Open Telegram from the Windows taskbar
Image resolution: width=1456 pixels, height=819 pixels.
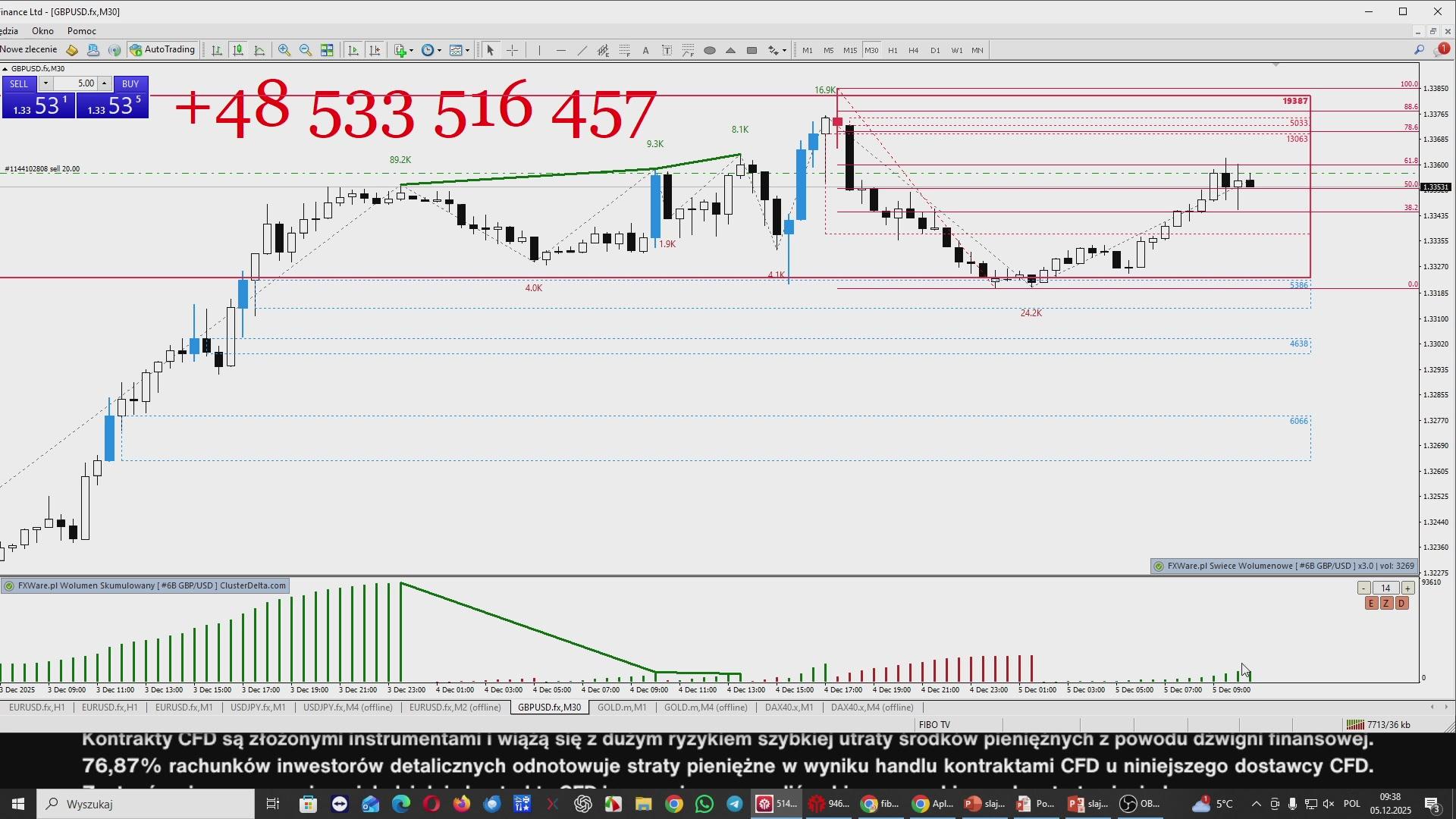(x=734, y=804)
